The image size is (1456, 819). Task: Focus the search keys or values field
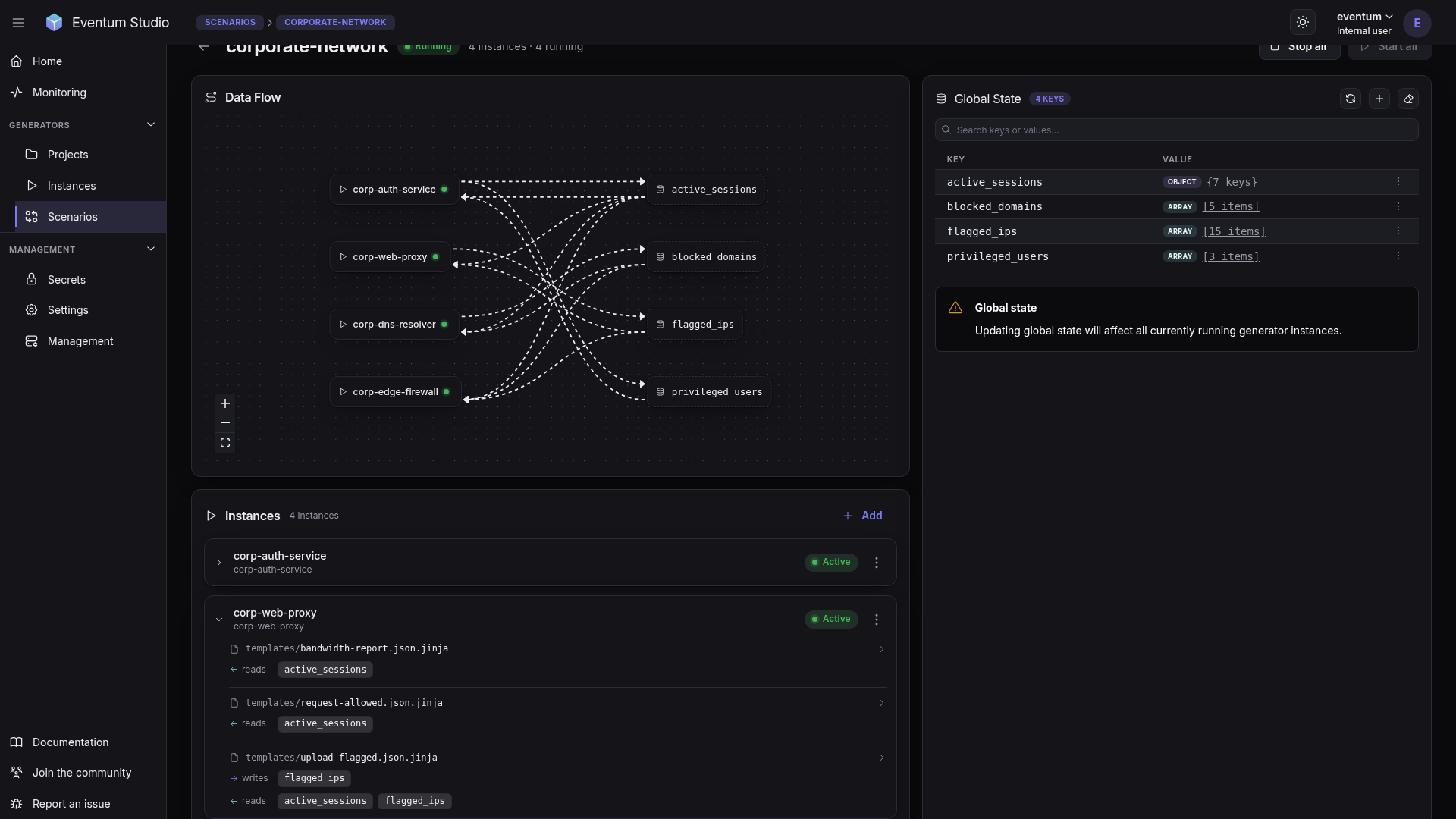click(x=1176, y=130)
